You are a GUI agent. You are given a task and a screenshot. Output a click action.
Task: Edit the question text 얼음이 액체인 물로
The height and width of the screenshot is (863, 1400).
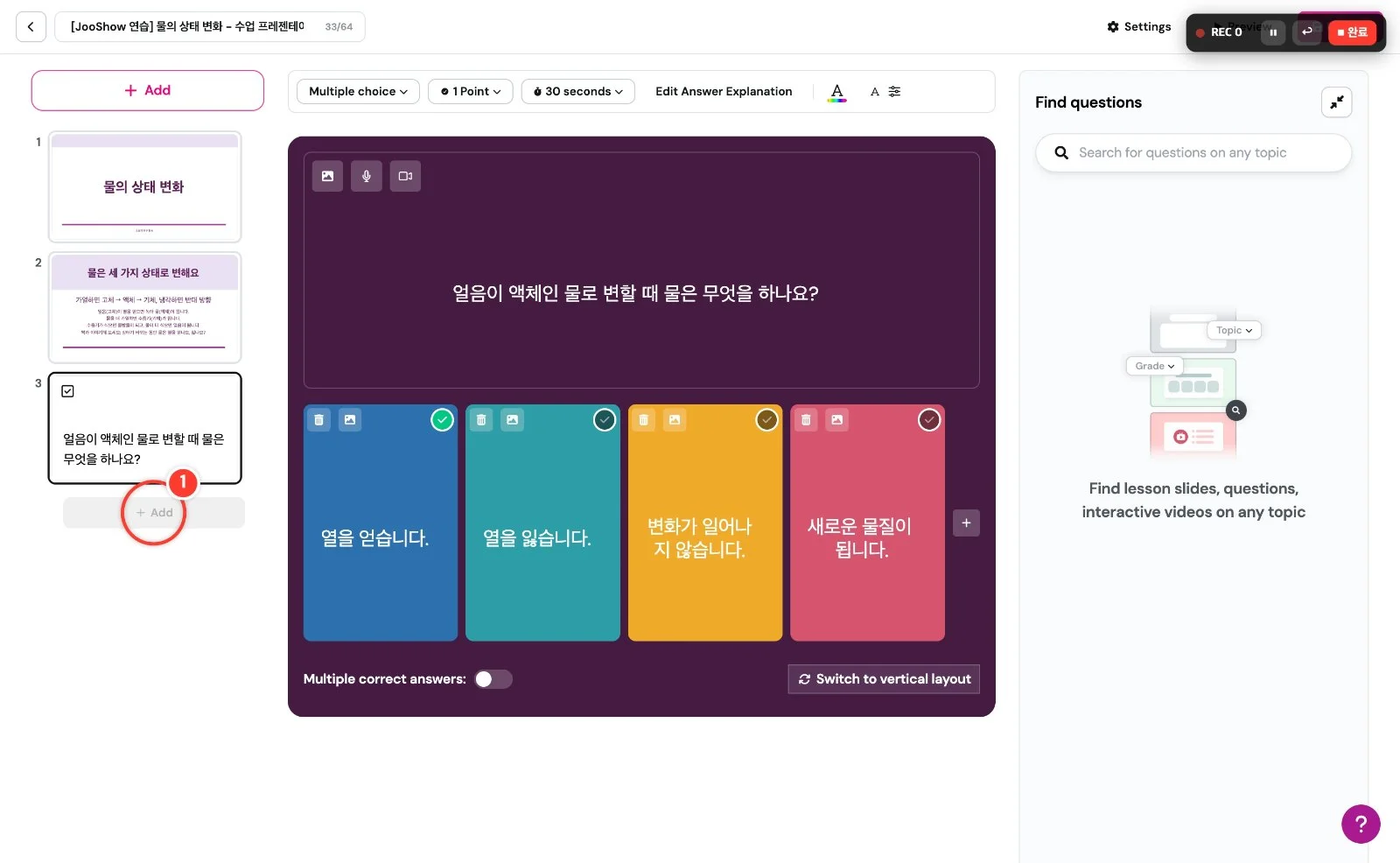pos(635,293)
